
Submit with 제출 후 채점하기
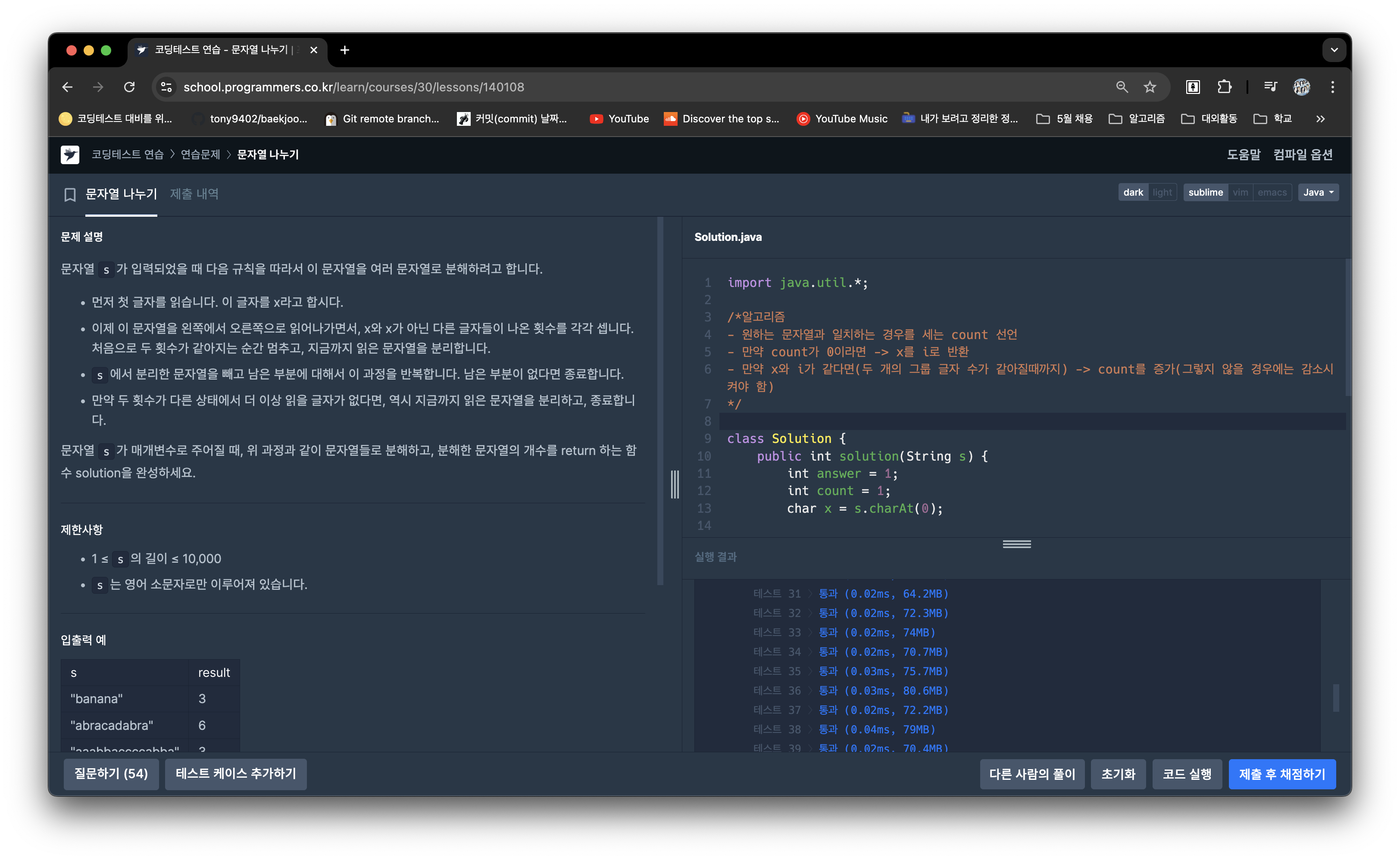pos(1281,774)
